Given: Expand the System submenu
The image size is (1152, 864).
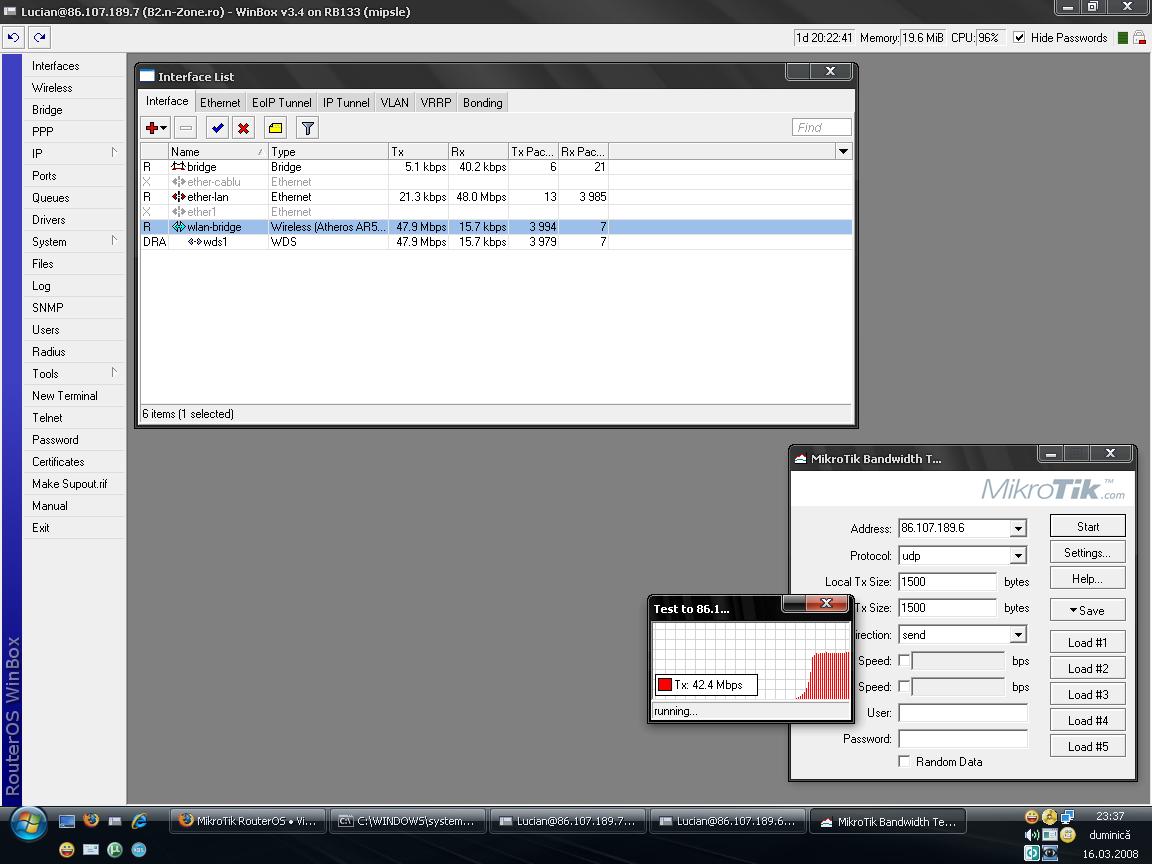Looking at the screenshot, I should coord(114,241).
